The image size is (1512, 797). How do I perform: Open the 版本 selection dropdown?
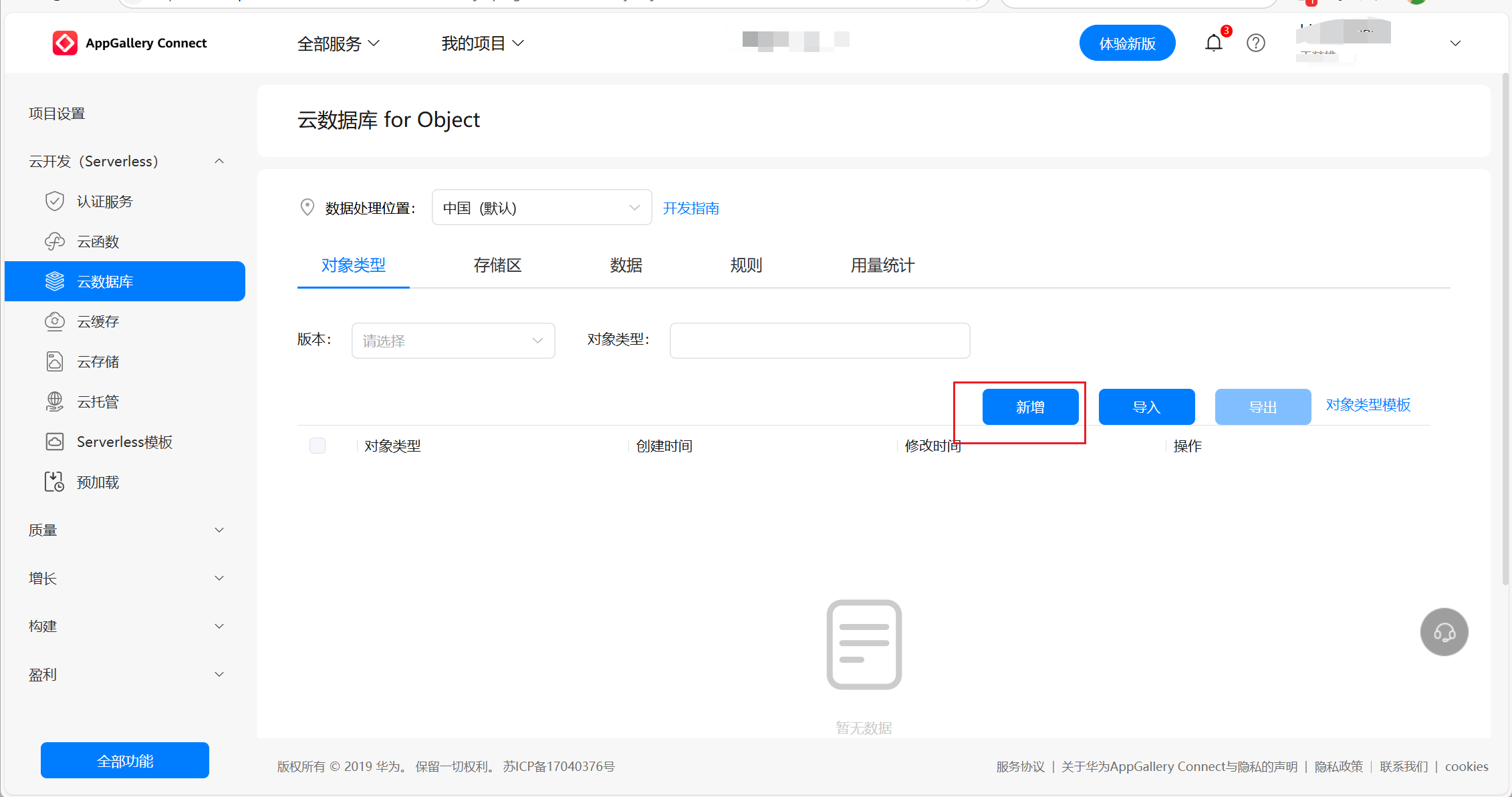click(453, 341)
